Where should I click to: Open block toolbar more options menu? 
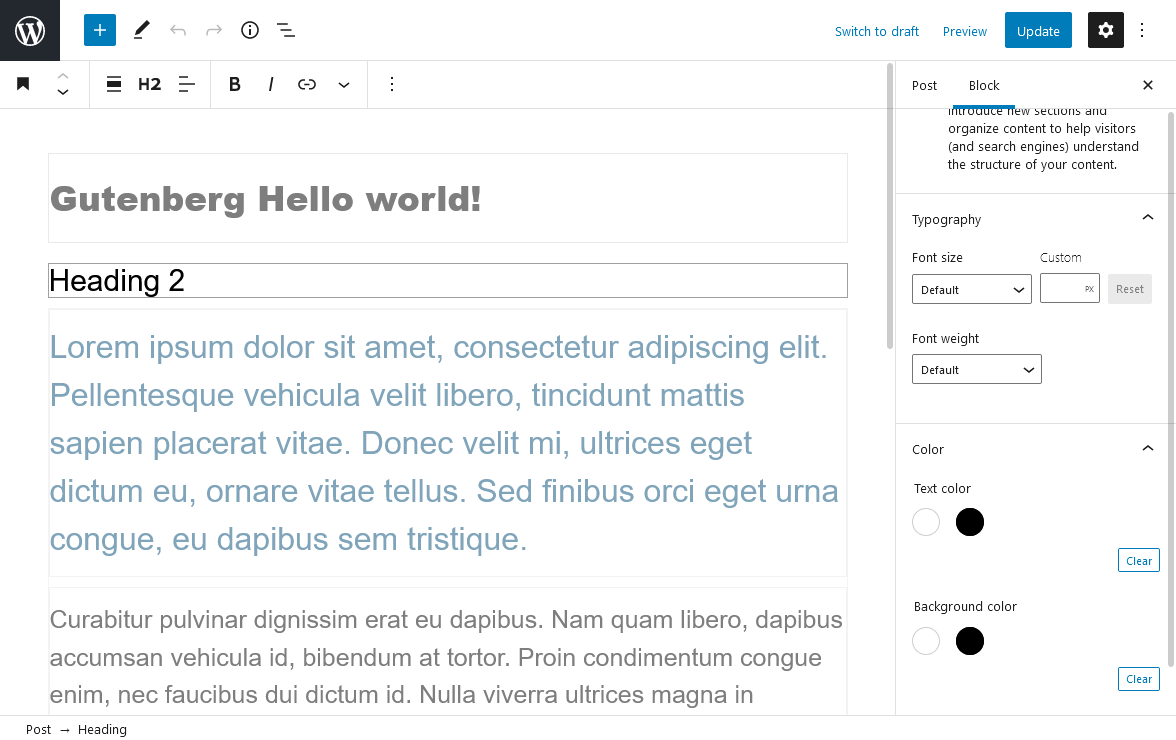pyautogui.click(x=392, y=84)
